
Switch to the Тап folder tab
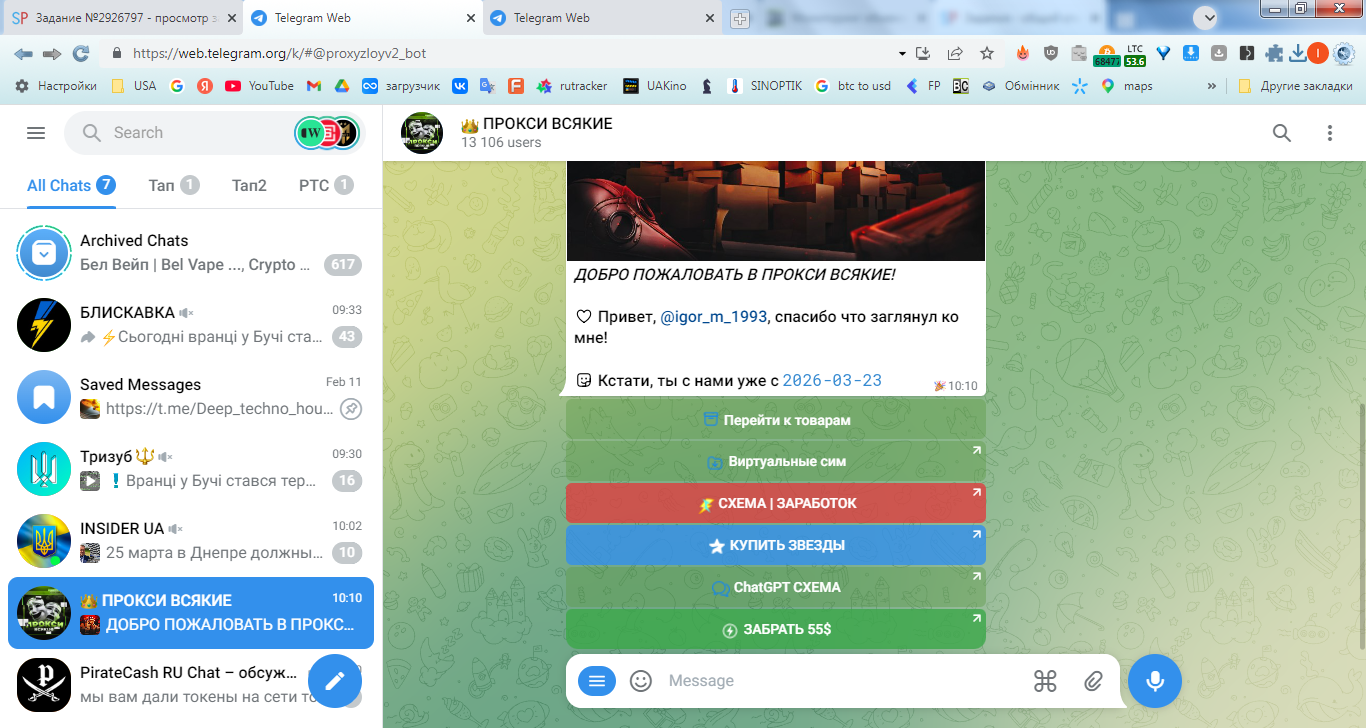pyautogui.click(x=174, y=185)
